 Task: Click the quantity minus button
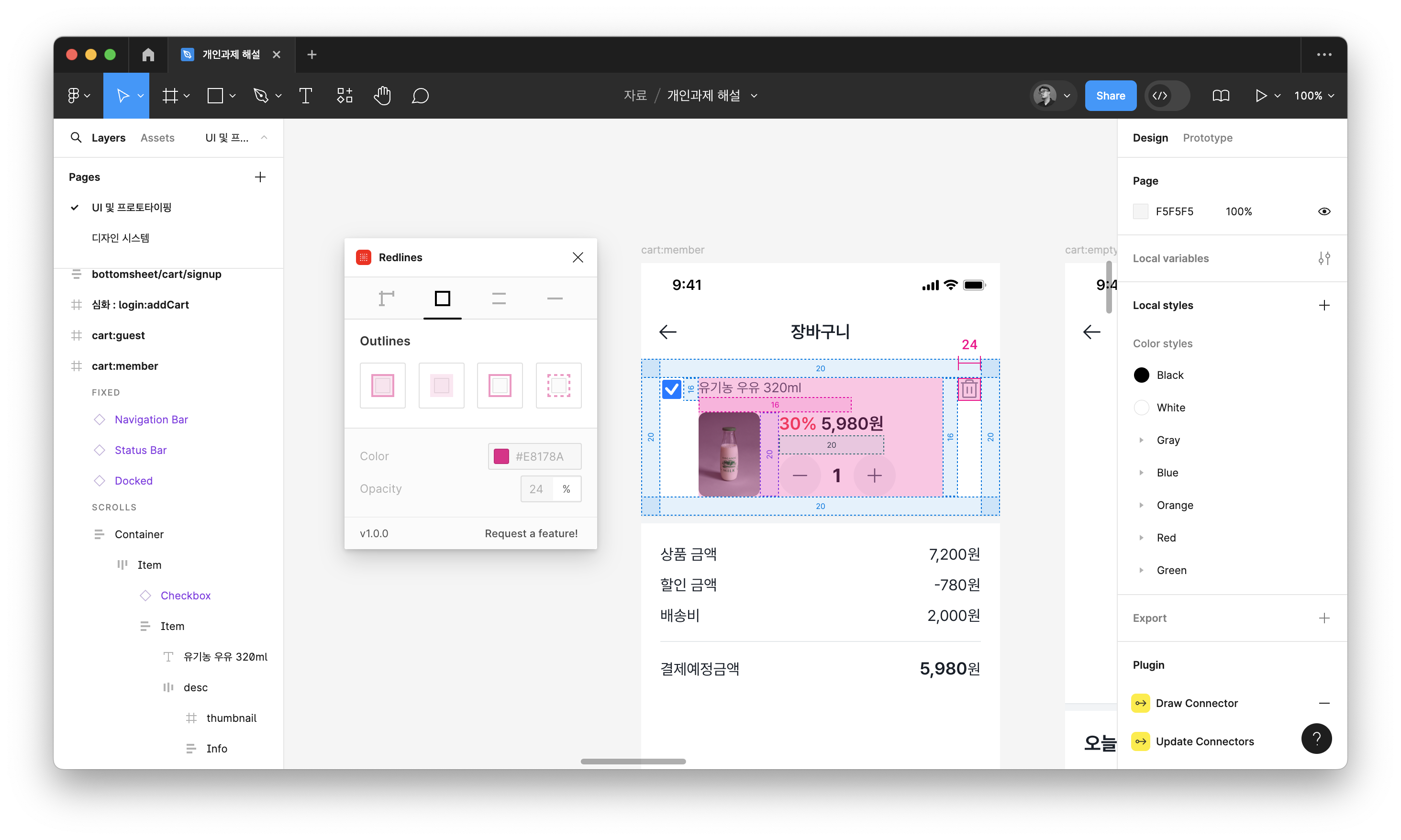[x=799, y=475]
